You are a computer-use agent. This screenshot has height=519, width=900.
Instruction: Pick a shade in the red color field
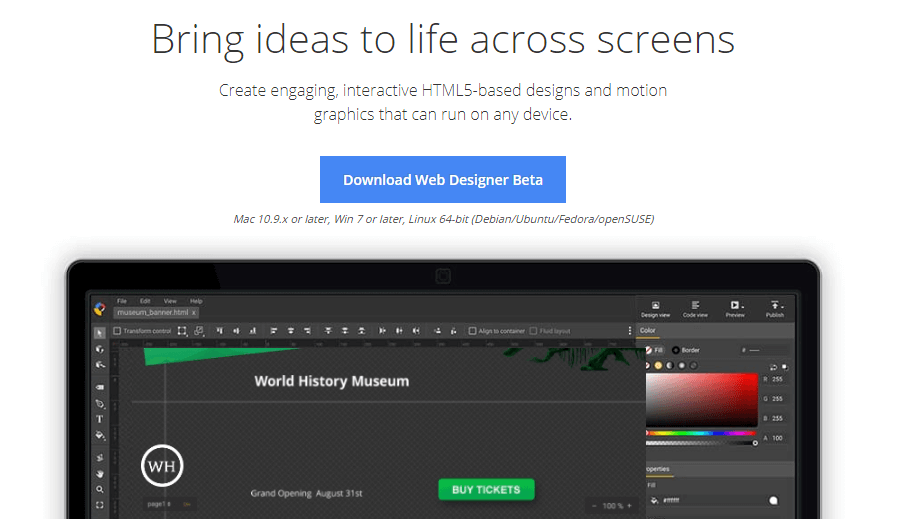pyautogui.click(x=701, y=400)
